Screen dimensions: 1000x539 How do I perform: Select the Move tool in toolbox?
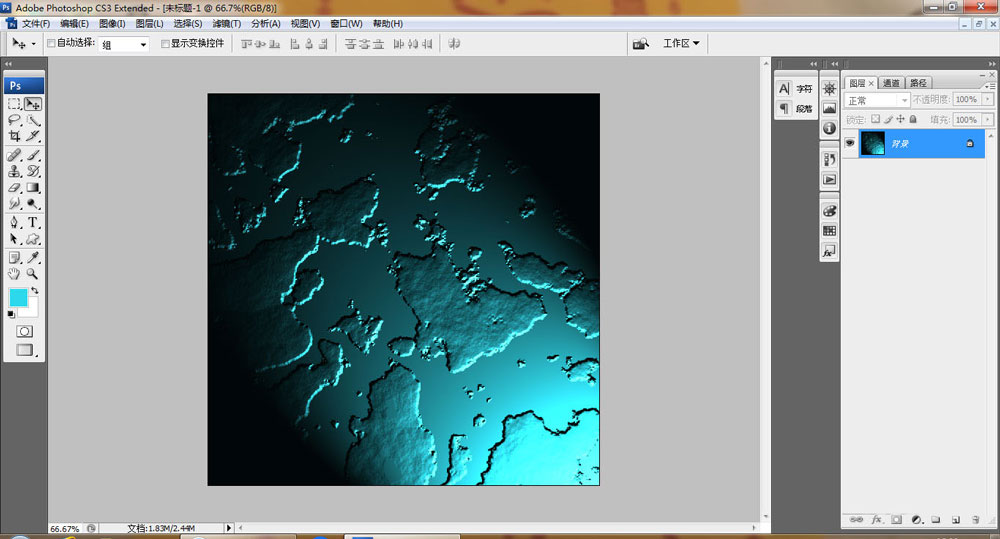point(33,104)
